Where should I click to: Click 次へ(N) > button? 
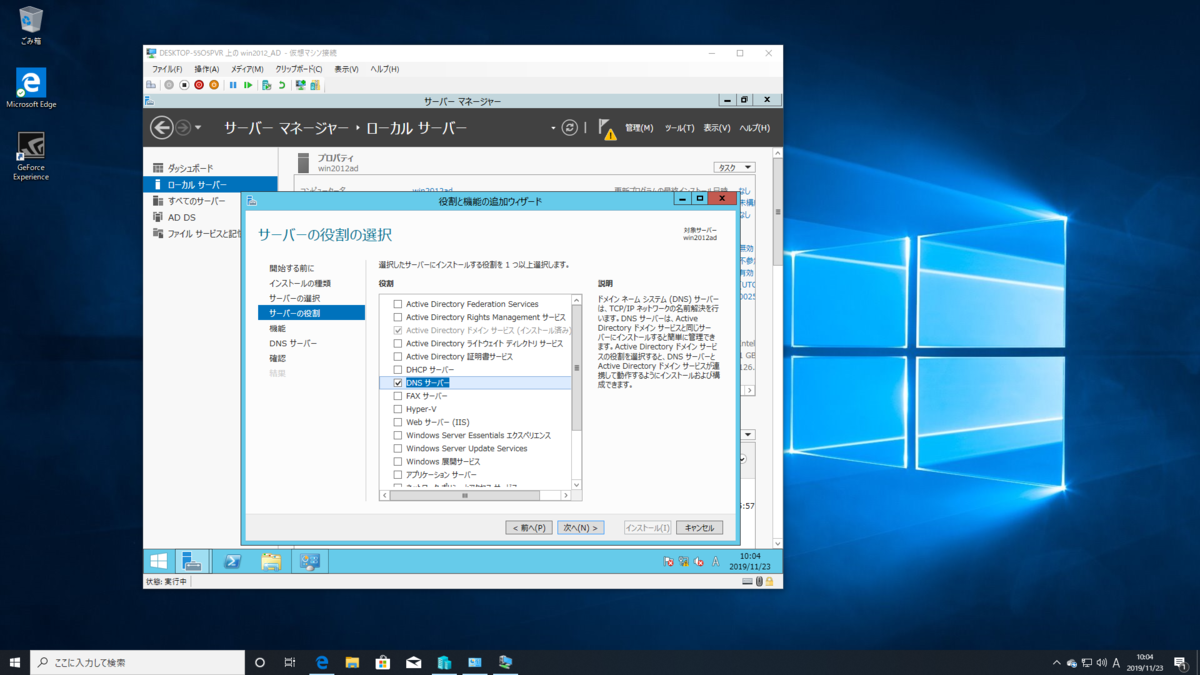pos(580,527)
